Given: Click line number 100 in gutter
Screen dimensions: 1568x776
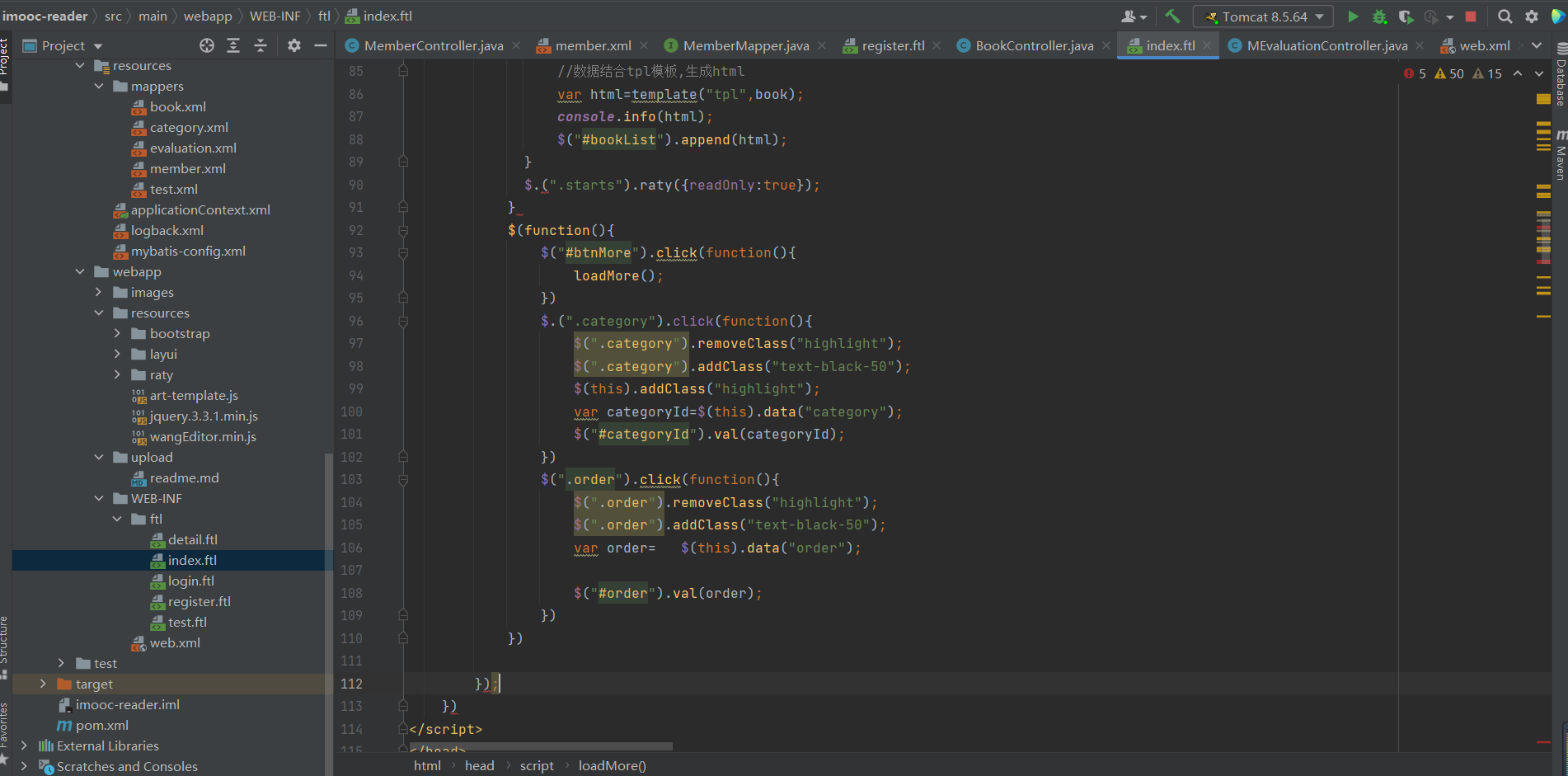Looking at the screenshot, I should click(351, 412).
